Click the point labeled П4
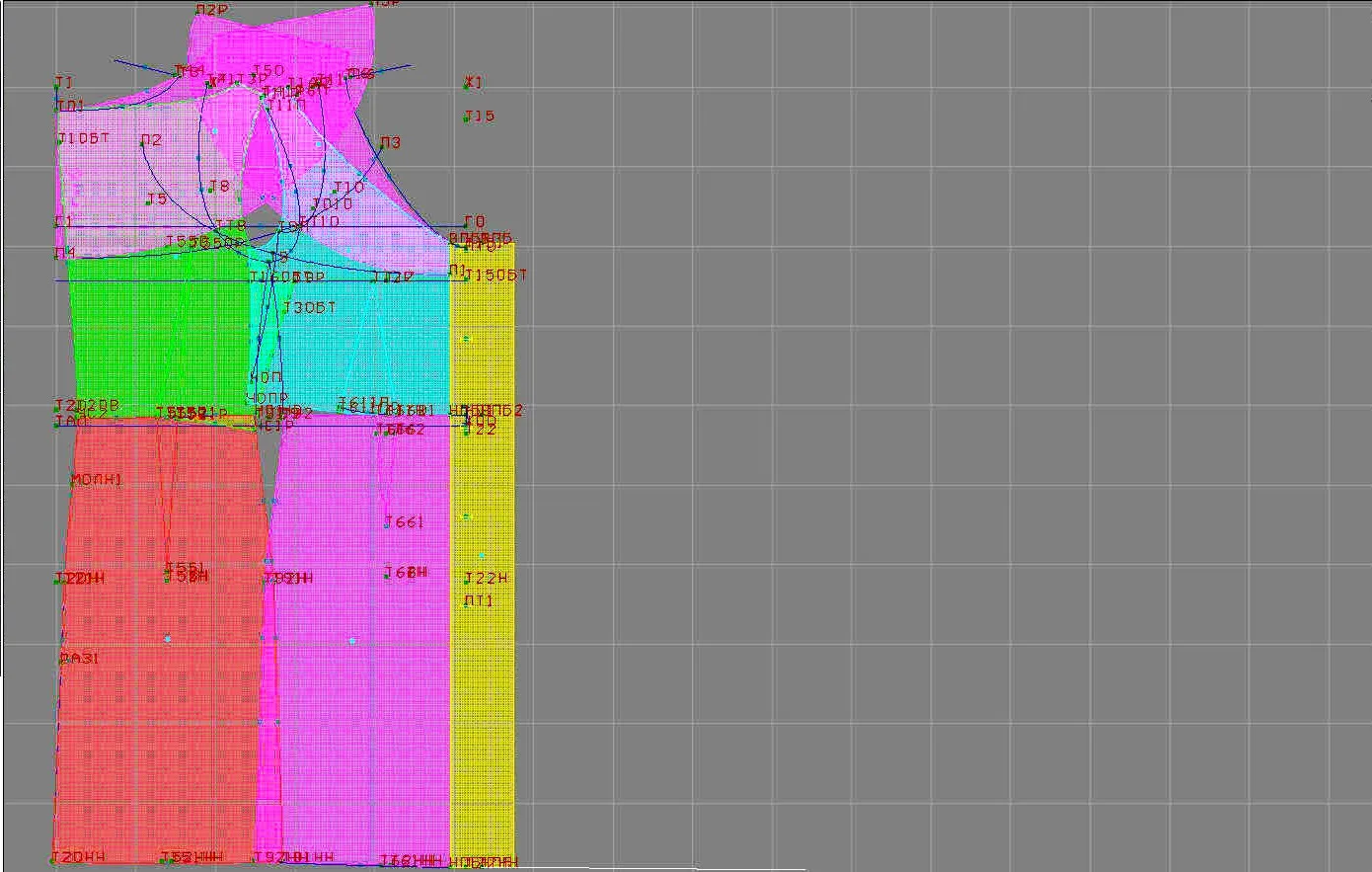 pos(65,255)
